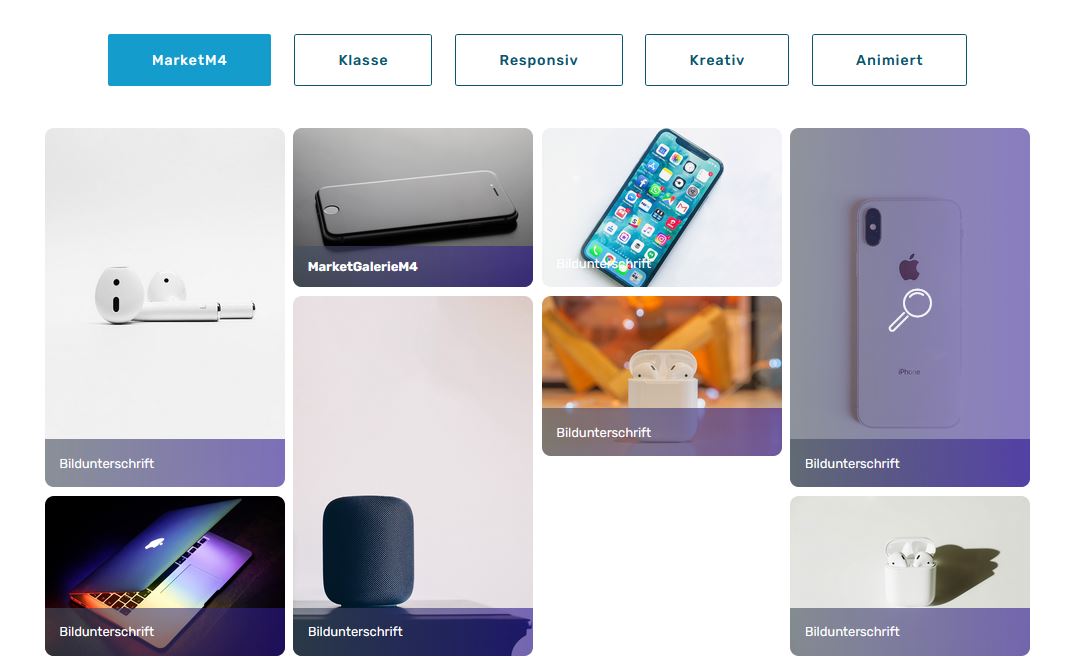
Task: Click the rainbow-lit MacBook thumbnail
Action: click(x=165, y=552)
